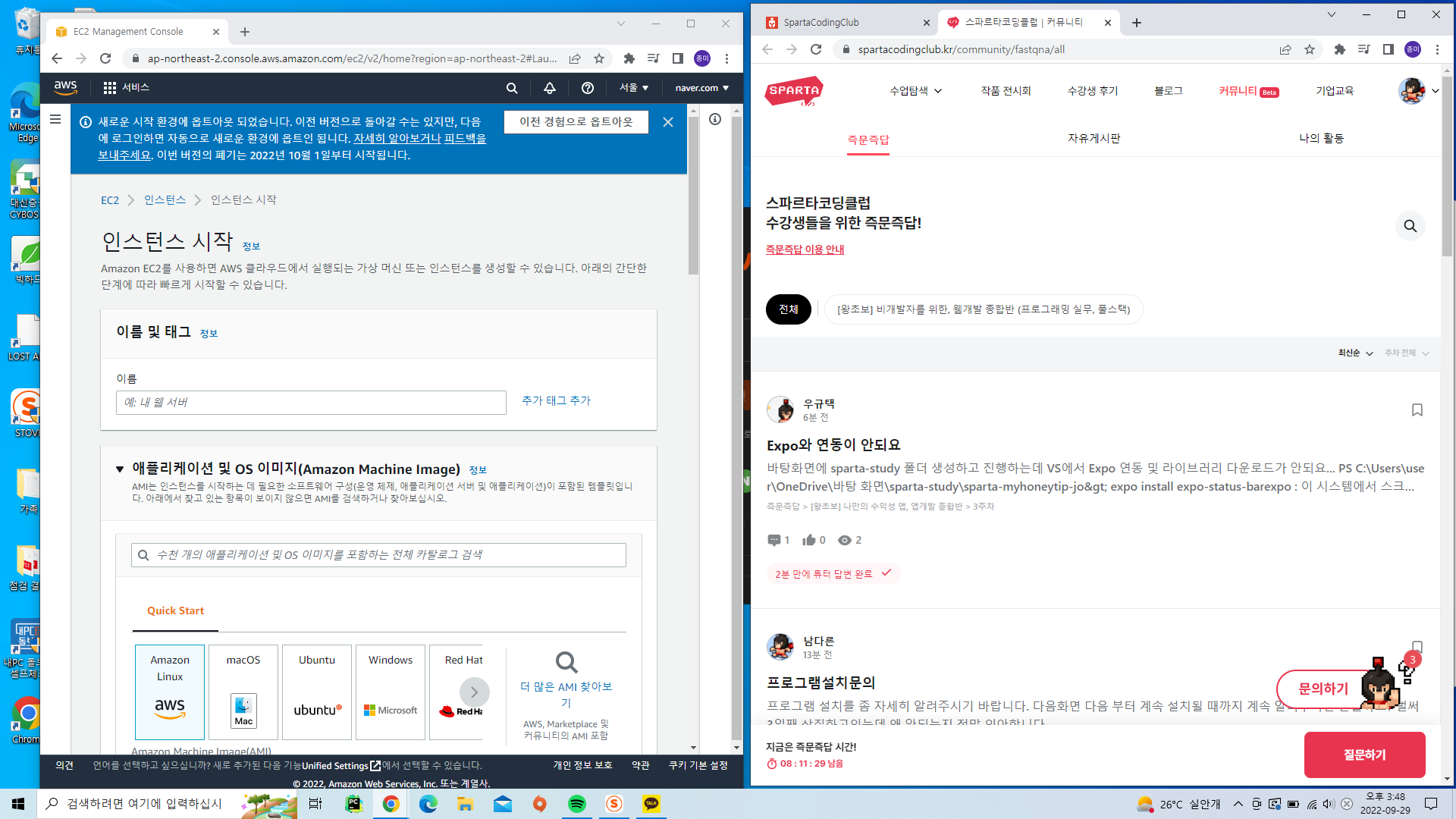This screenshot has width=1456, height=819.
Task: Like the Expo post with thumbs-up
Action: pos(809,540)
